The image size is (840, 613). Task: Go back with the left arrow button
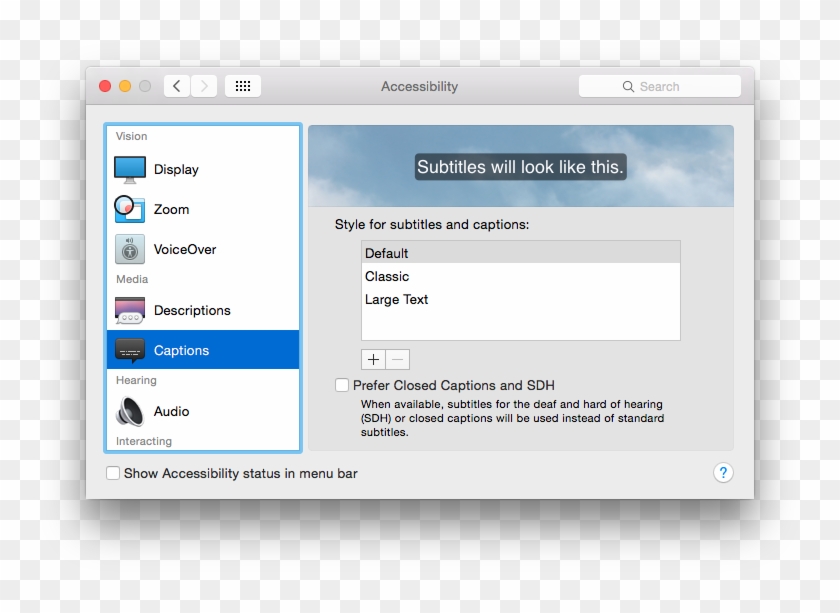(177, 86)
